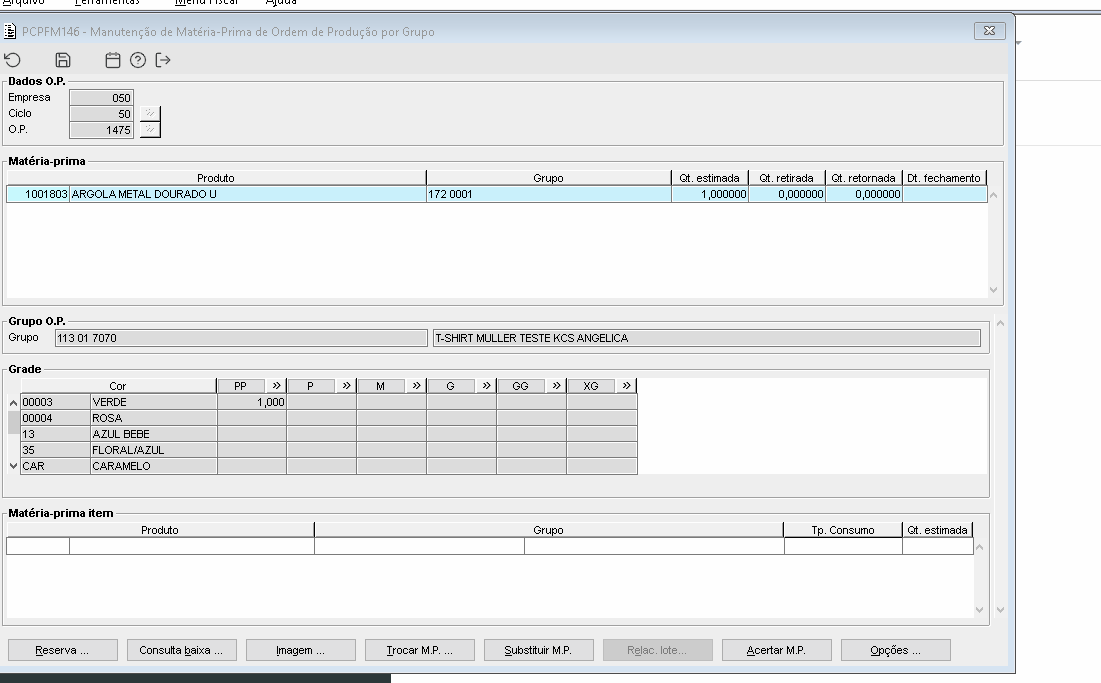The height and width of the screenshot is (683, 1101).
Task: Open the help question mark icon
Action: pos(138,60)
